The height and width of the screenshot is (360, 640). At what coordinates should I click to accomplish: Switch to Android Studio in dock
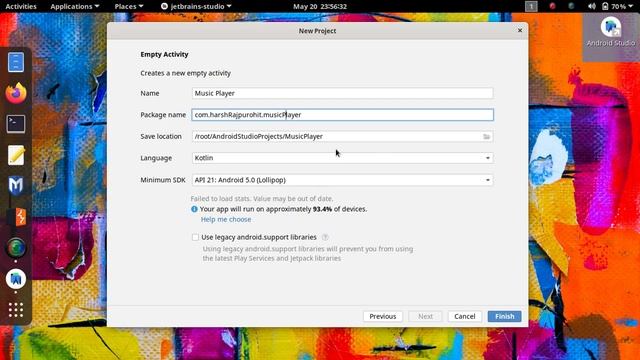tap(16, 279)
